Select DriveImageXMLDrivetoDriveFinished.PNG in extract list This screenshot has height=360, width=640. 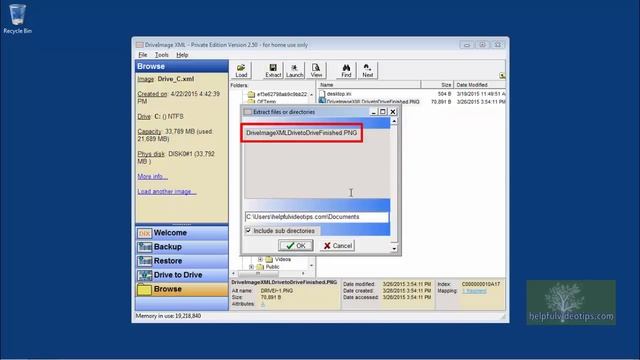click(x=302, y=133)
